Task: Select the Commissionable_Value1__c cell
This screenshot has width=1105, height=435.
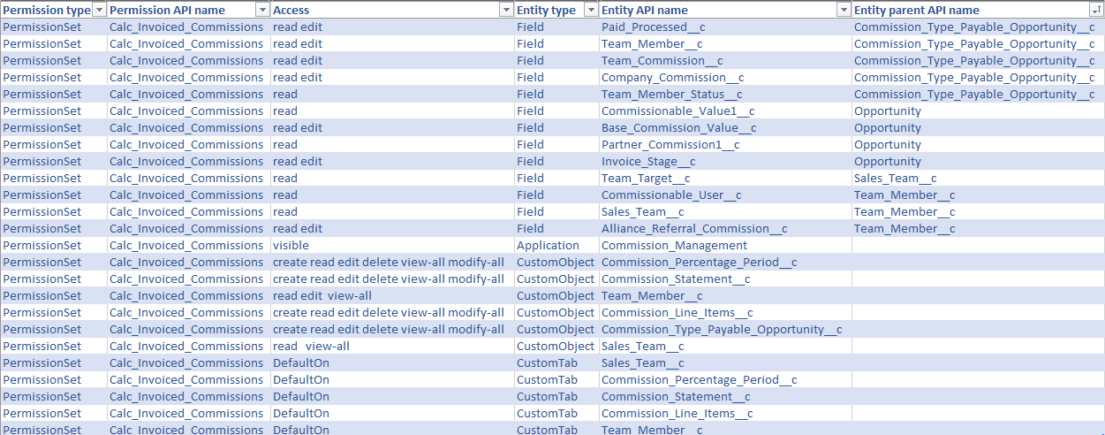Action: 678,111
